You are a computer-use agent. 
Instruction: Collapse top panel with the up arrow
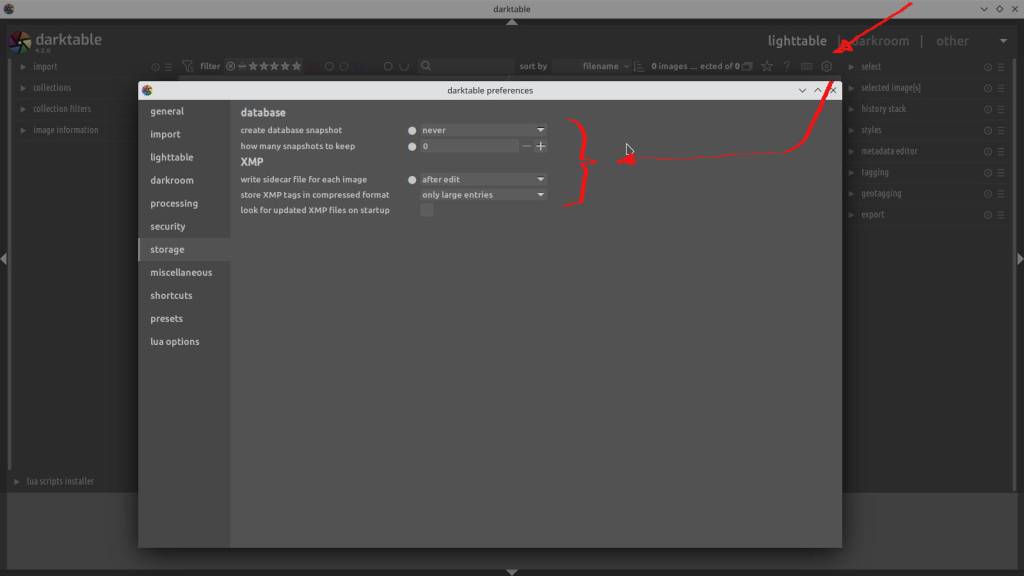click(512, 22)
